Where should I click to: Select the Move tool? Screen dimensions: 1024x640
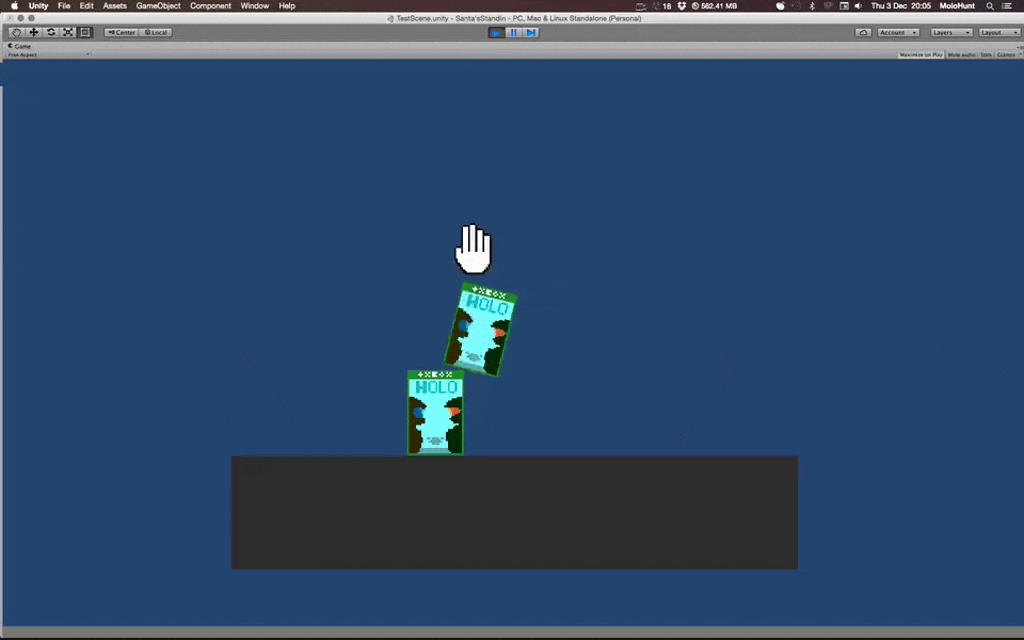pos(34,32)
